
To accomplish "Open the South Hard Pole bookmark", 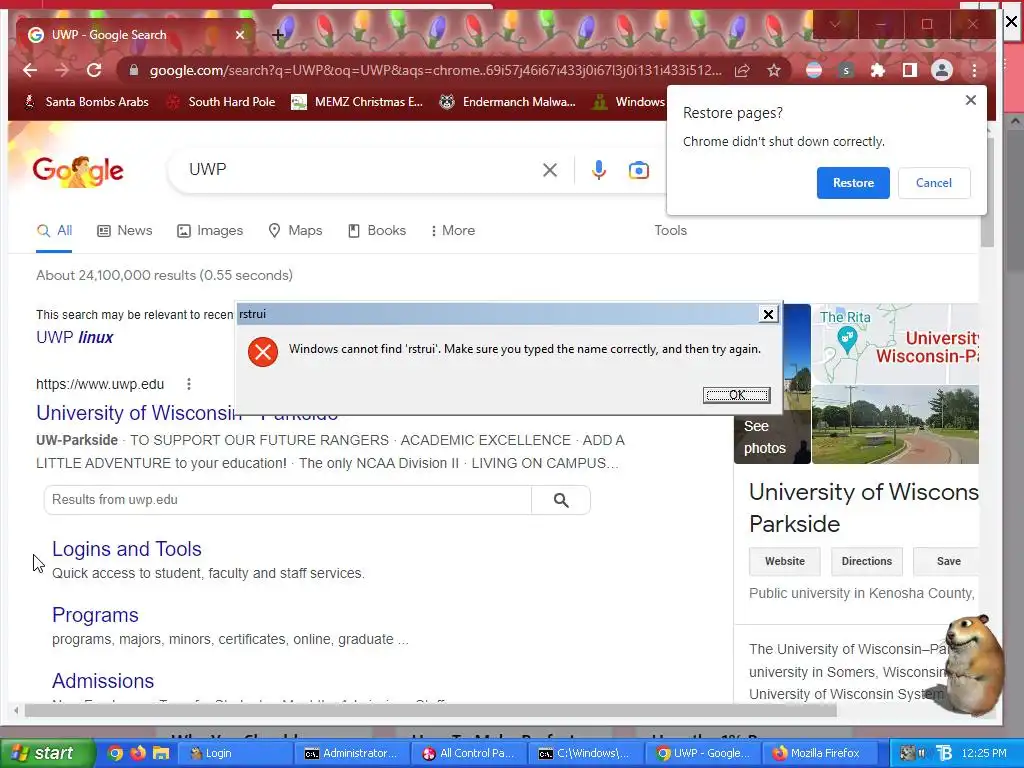I will pyautogui.click(x=221, y=102).
